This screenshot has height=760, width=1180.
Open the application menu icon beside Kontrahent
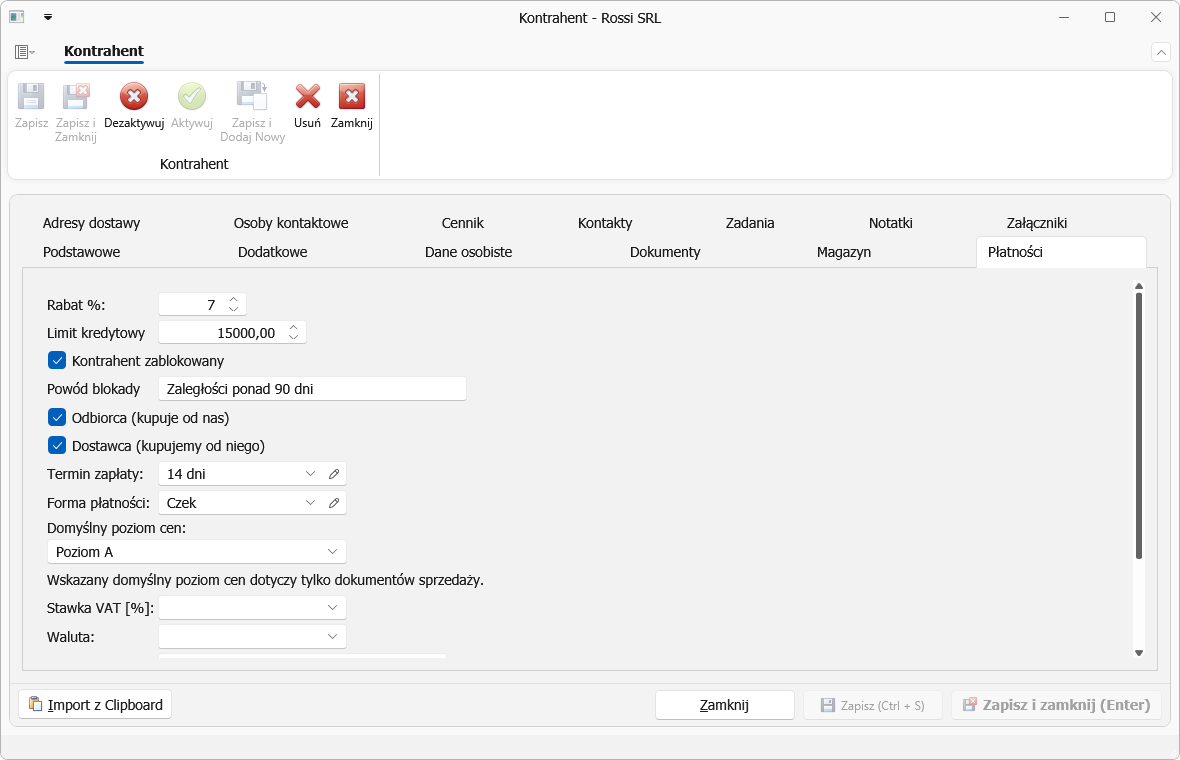(24, 52)
